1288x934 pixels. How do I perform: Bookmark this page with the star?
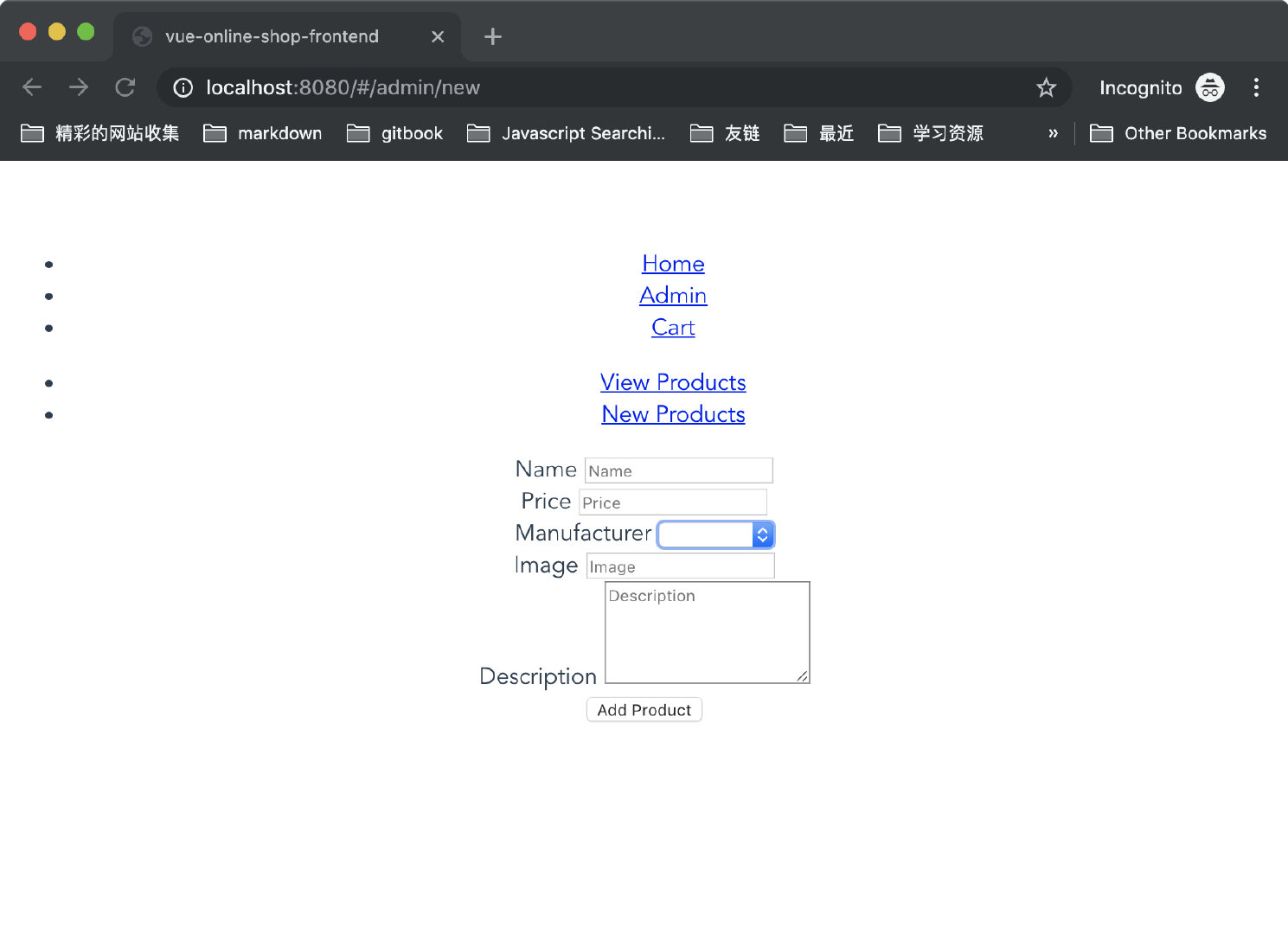tap(1047, 87)
